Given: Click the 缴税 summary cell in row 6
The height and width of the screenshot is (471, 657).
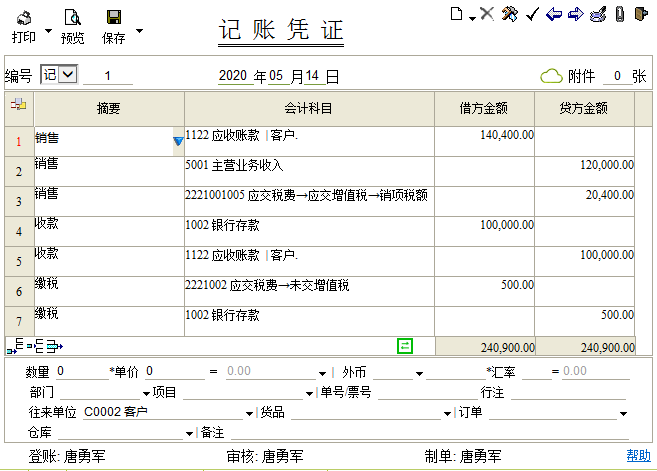Looking at the screenshot, I should [109, 291].
